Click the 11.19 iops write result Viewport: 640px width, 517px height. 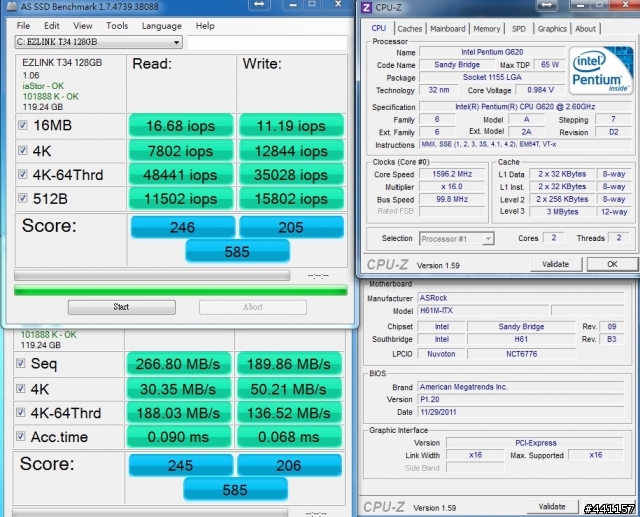point(291,126)
